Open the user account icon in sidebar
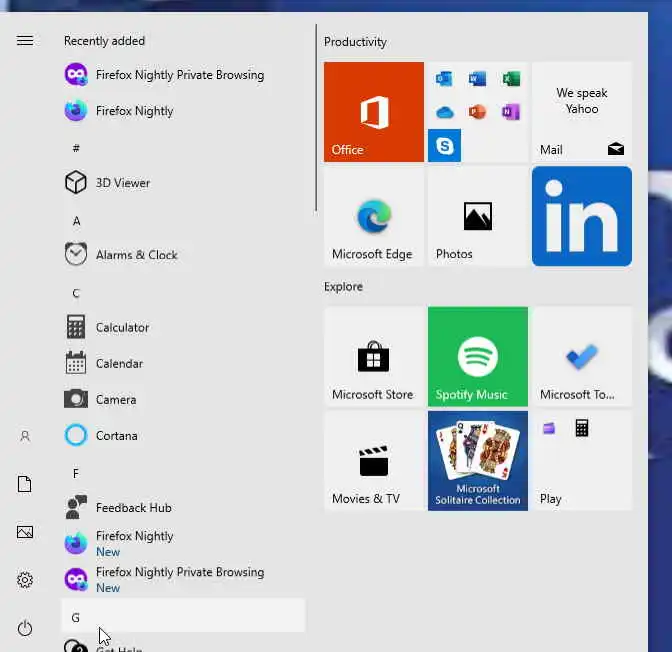Viewport: 672px width, 652px height. tap(25, 436)
